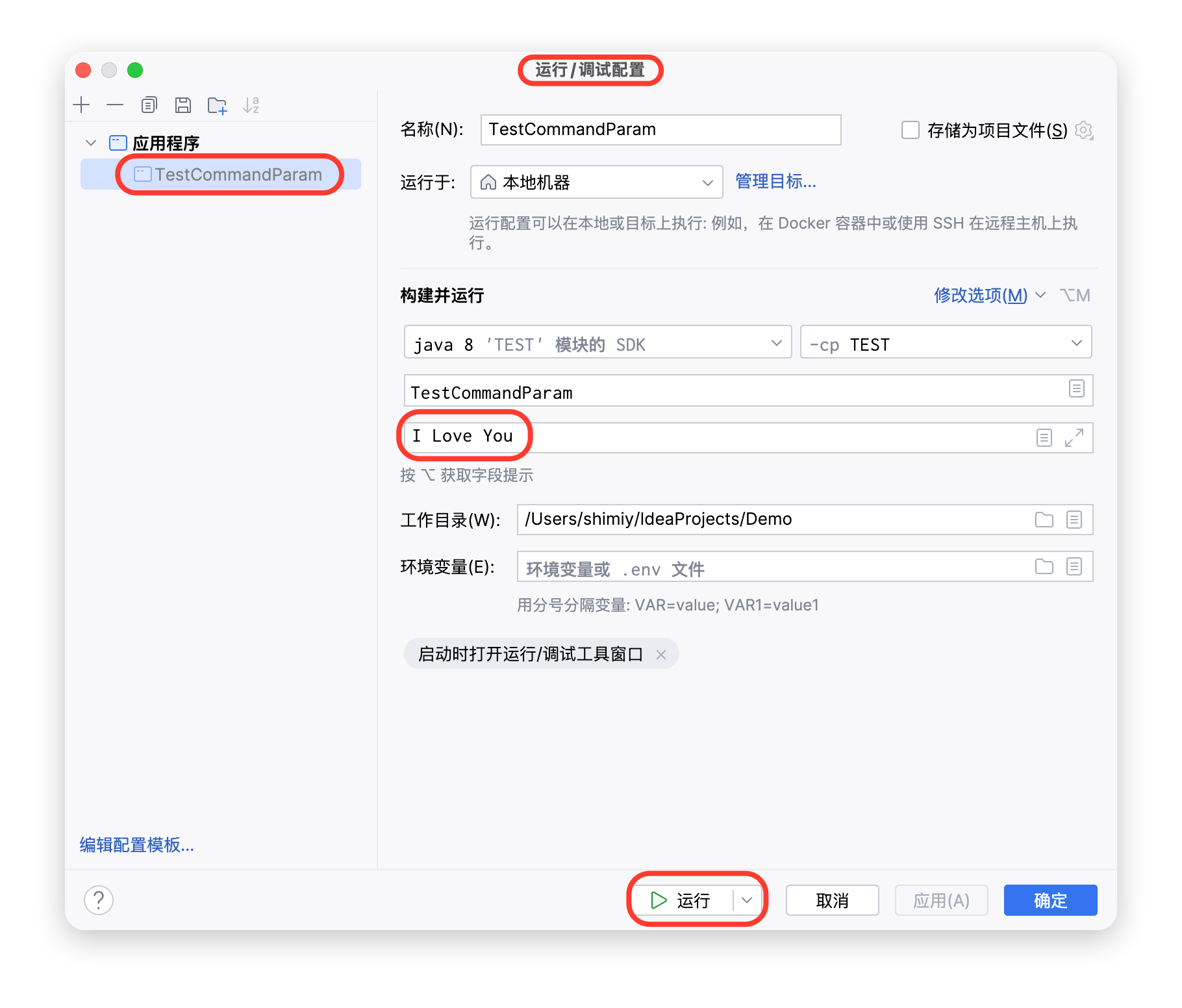Screen dimensions: 1182x1008
Task: Collapse the 应用程序 tree node
Action: pyautogui.click(x=91, y=143)
